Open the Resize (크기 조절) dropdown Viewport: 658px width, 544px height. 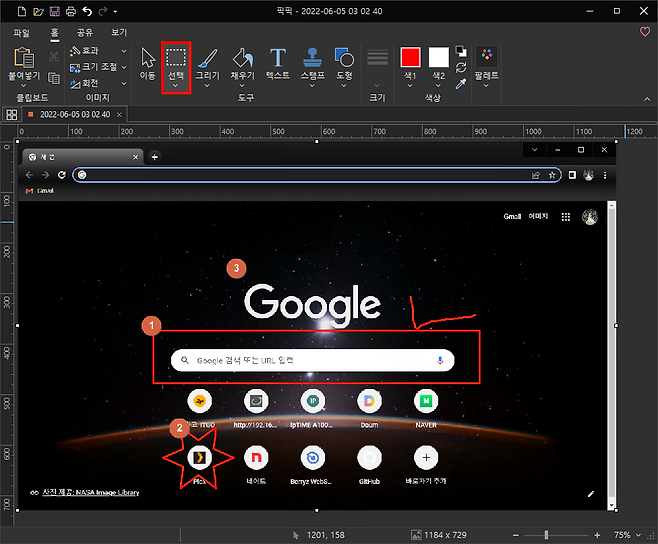click(x=124, y=66)
